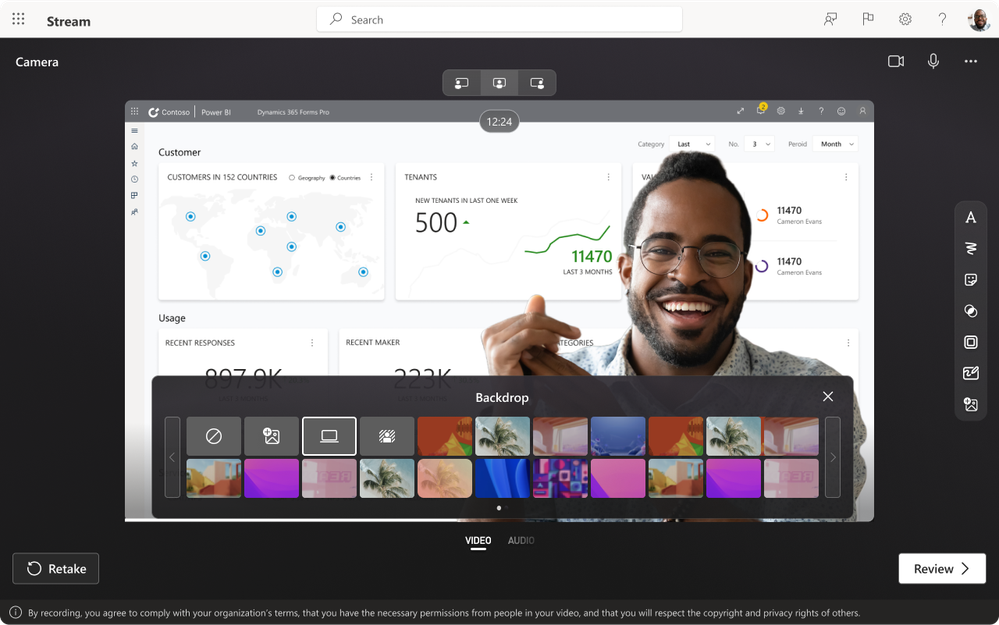Open more options ellipsis beside microphone
Viewport: 999px width, 625px height.
pos(970,61)
